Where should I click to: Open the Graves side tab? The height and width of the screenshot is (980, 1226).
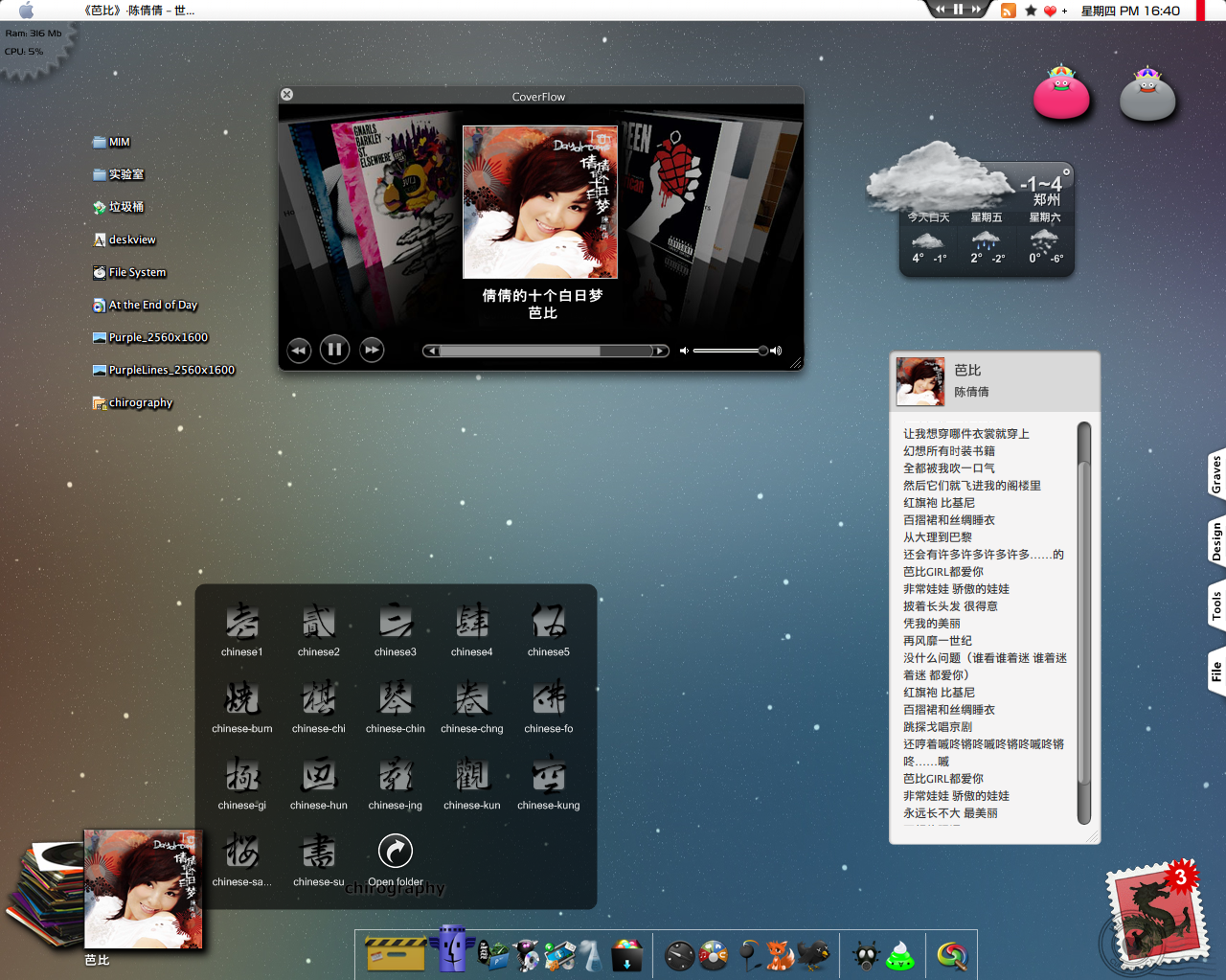1215,474
